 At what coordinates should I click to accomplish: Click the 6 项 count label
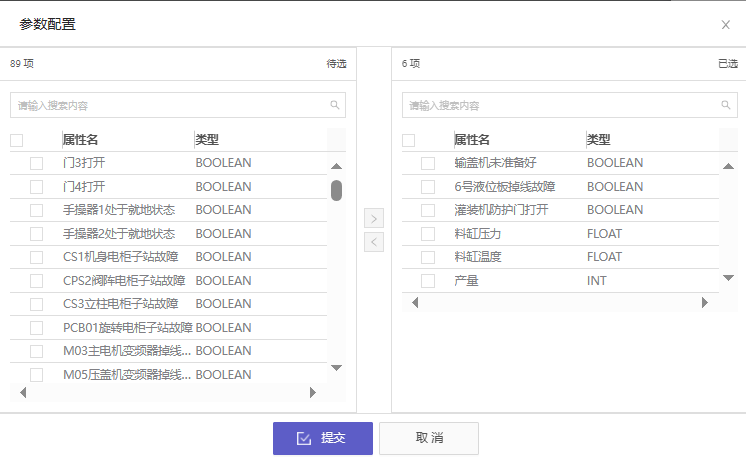pos(411,63)
